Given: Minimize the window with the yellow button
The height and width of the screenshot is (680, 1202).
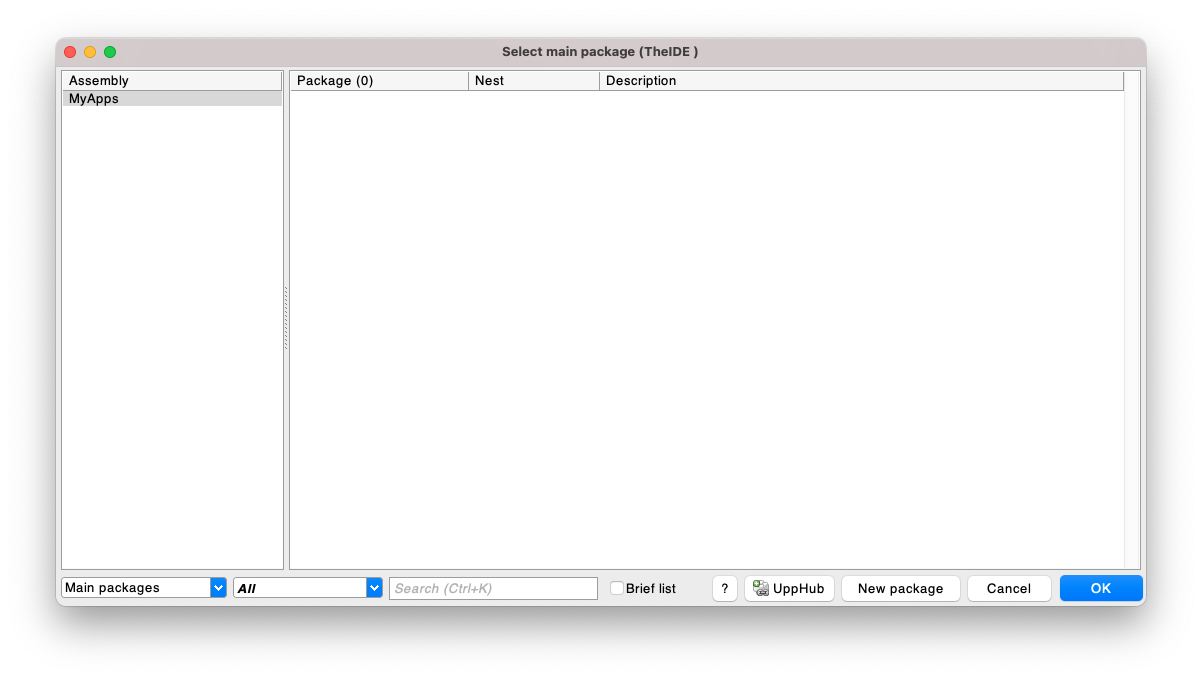Looking at the screenshot, I should pos(90,52).
